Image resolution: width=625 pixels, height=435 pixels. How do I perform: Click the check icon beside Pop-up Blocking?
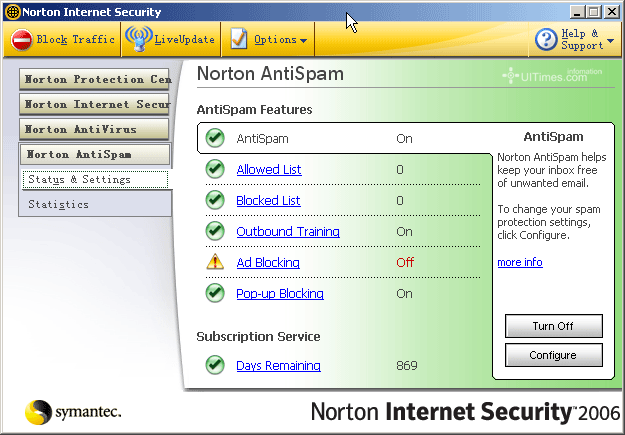click(215, 293)
